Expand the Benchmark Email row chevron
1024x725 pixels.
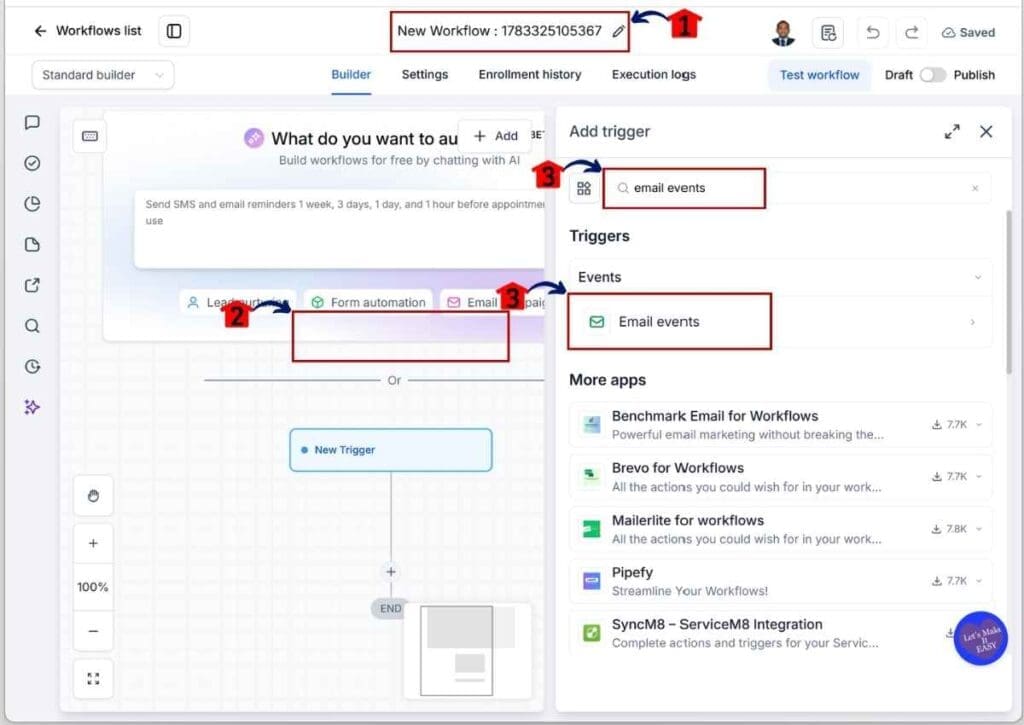pos(980,425)
